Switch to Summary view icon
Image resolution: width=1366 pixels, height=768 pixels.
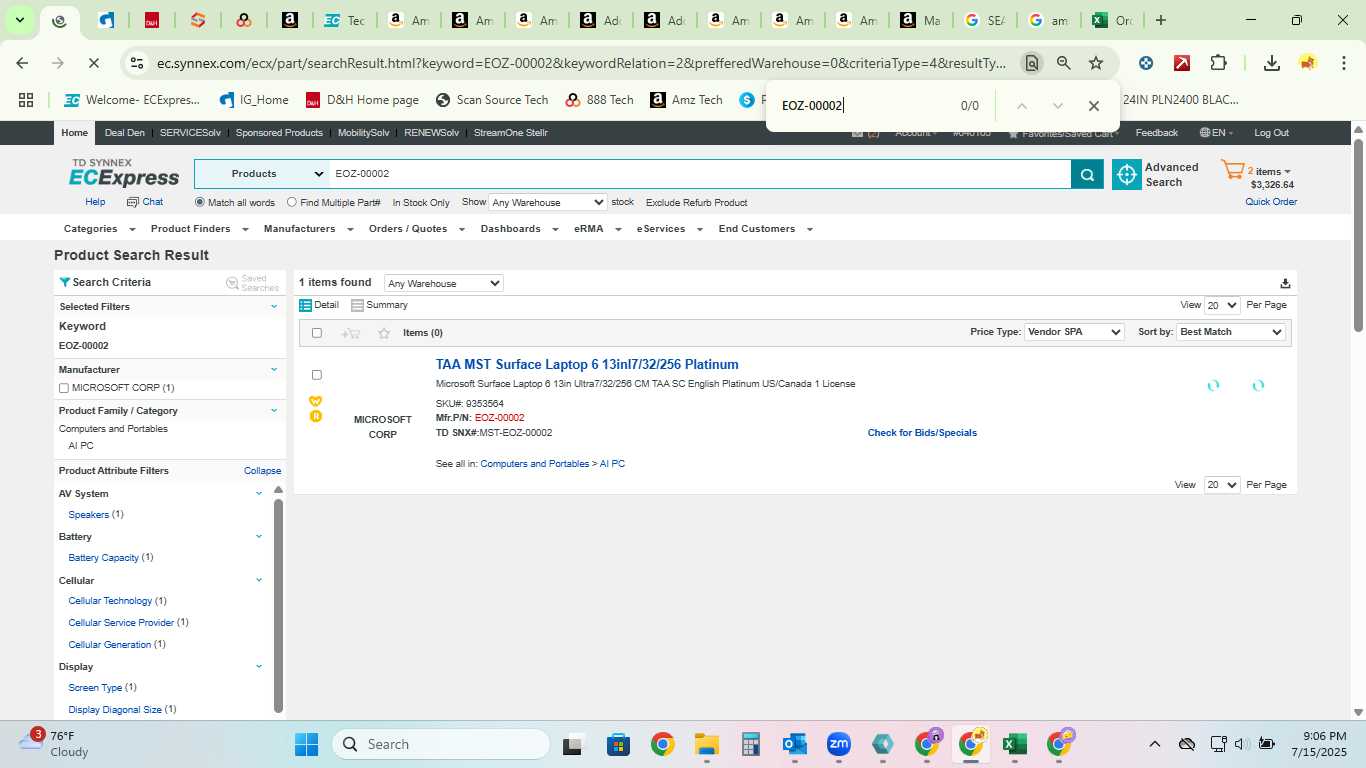[357, 305]
